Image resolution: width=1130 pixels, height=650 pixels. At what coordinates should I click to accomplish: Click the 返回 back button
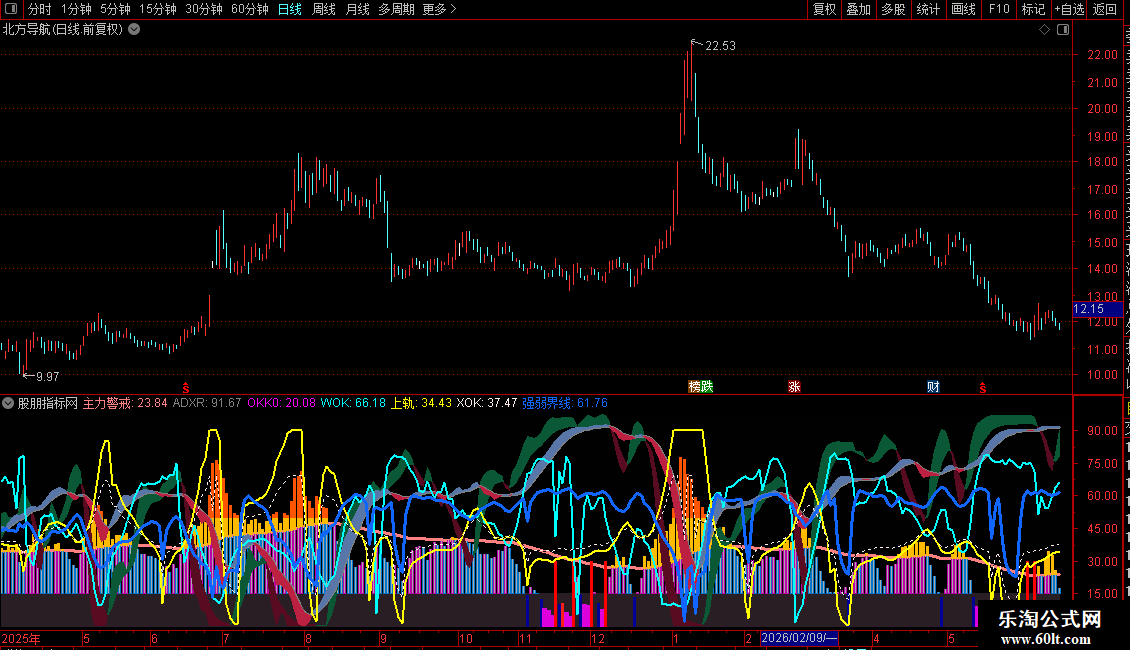click(1104, 9)
